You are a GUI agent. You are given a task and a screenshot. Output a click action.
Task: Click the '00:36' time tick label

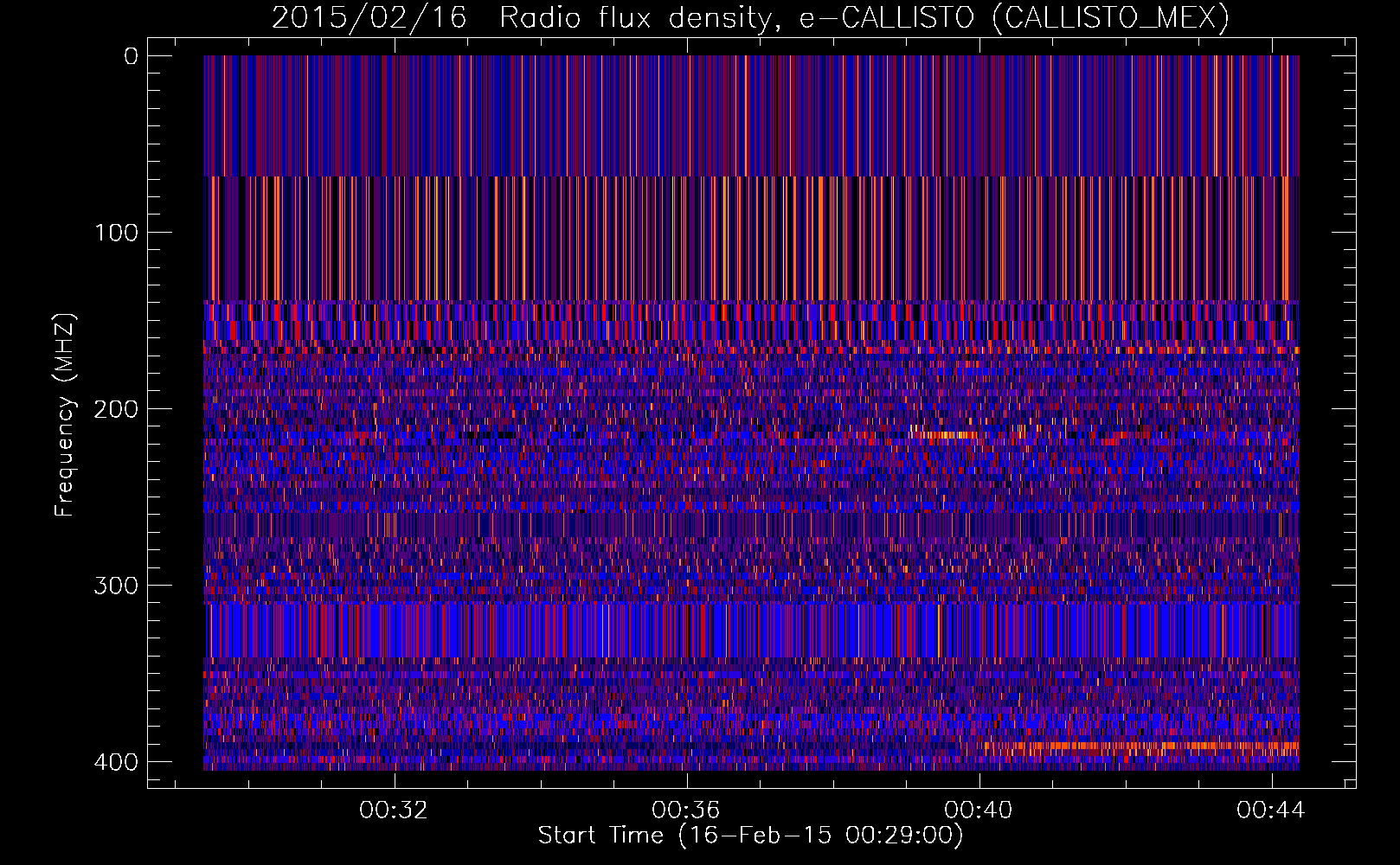tap(686, 811)
